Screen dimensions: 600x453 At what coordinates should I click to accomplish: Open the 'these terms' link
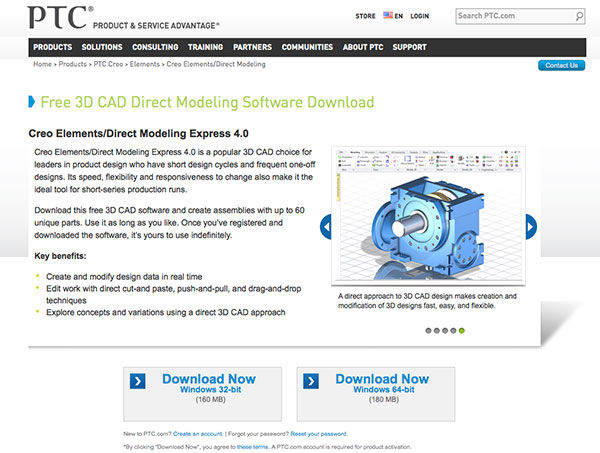click(253, 446)
